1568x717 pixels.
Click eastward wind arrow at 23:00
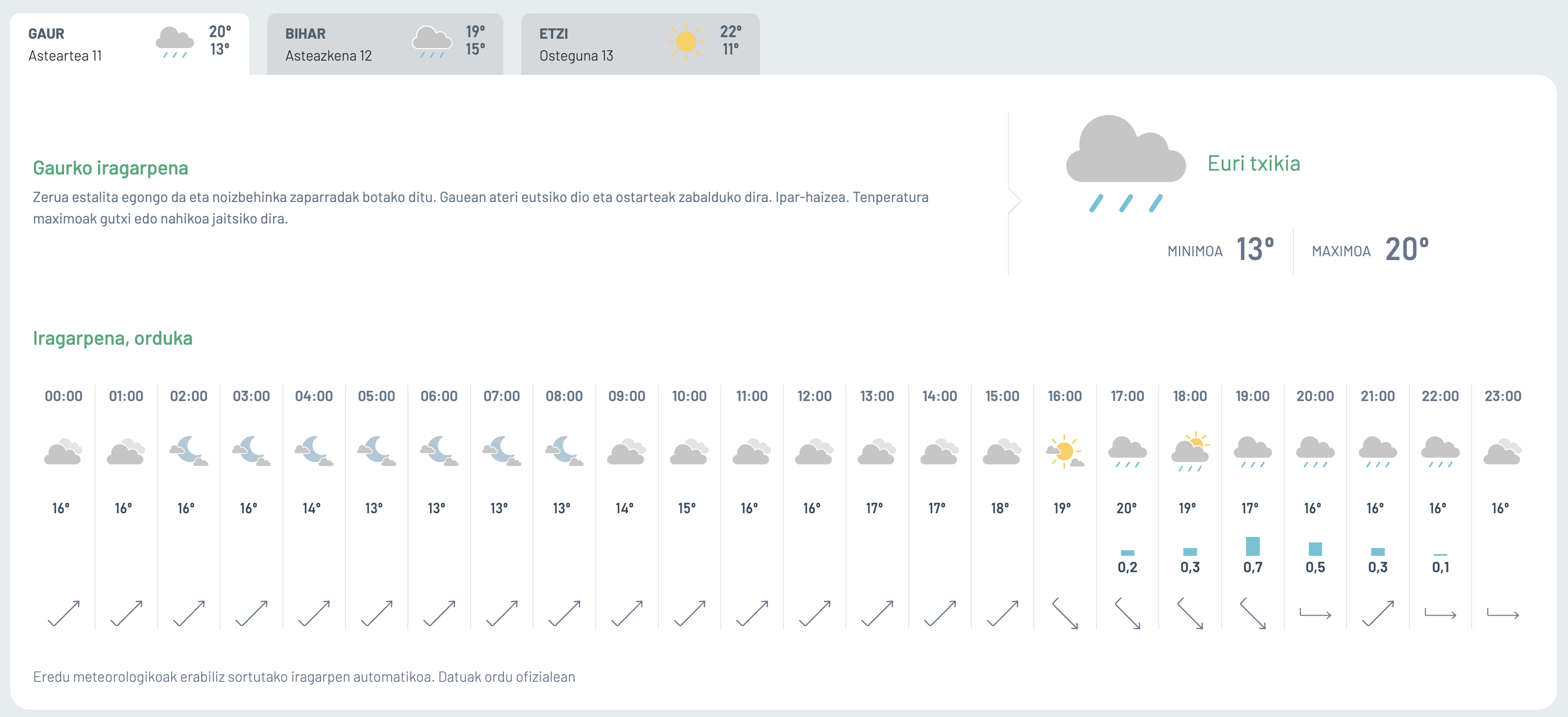(x=1503, y=613)
